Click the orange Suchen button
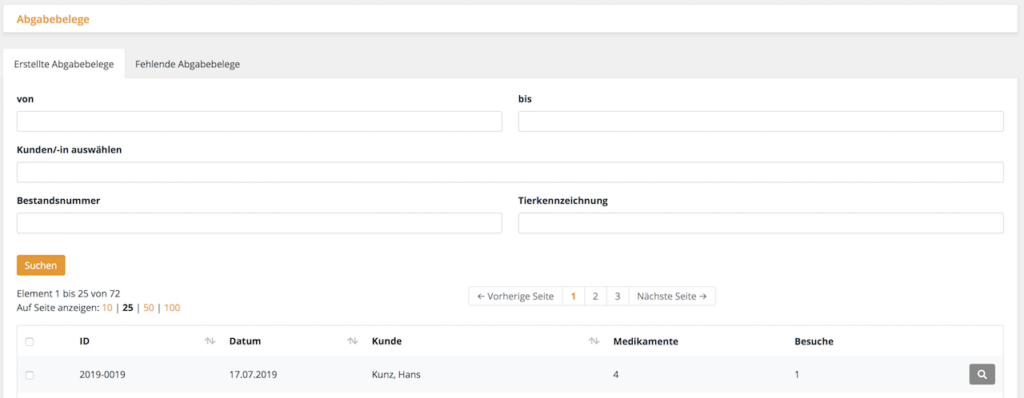Viewport: 1024px width, 398px height. tap(40, 265)
